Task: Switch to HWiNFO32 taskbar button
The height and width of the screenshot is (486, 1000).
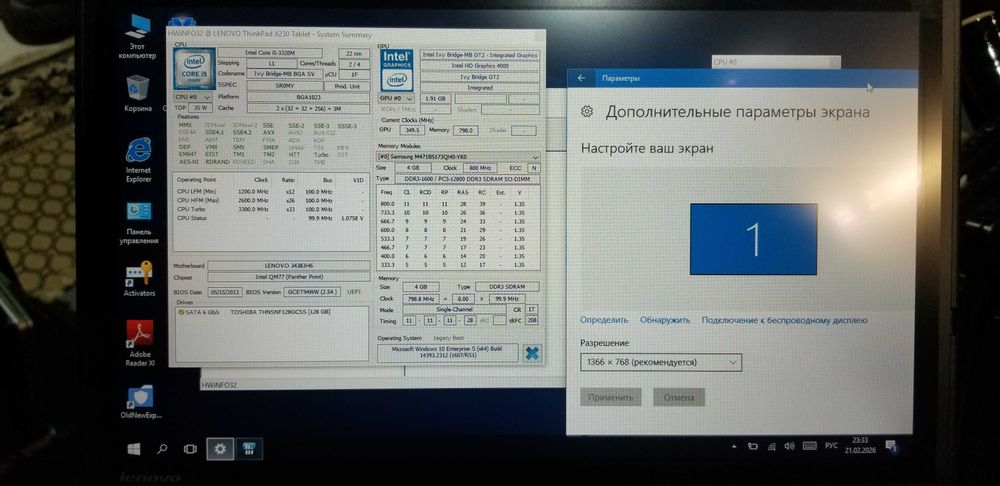Action: (x=249, y=449)
